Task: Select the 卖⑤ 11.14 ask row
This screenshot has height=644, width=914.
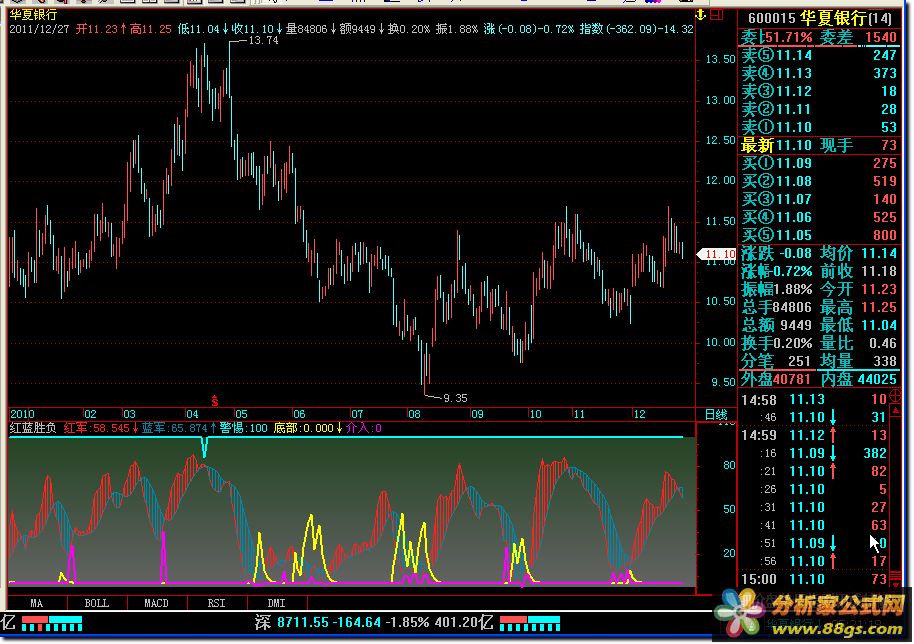Action: (x=820, y=55)
